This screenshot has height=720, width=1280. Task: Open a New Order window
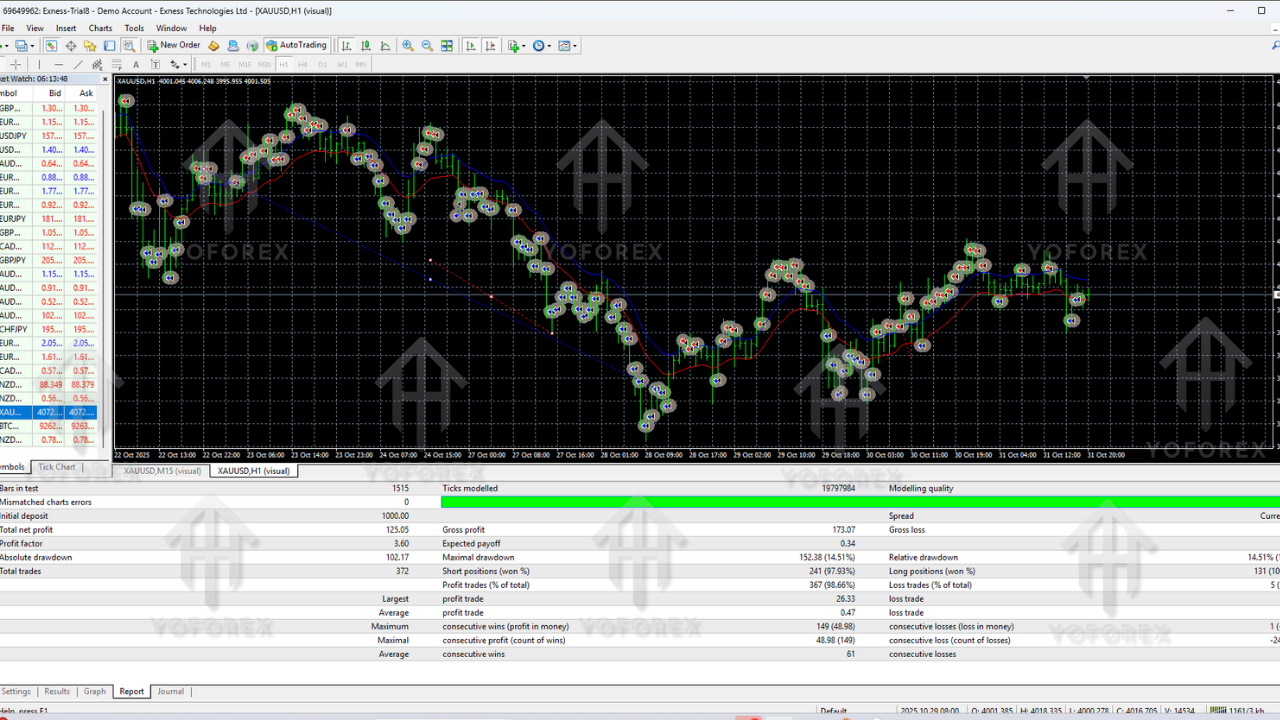173,45
